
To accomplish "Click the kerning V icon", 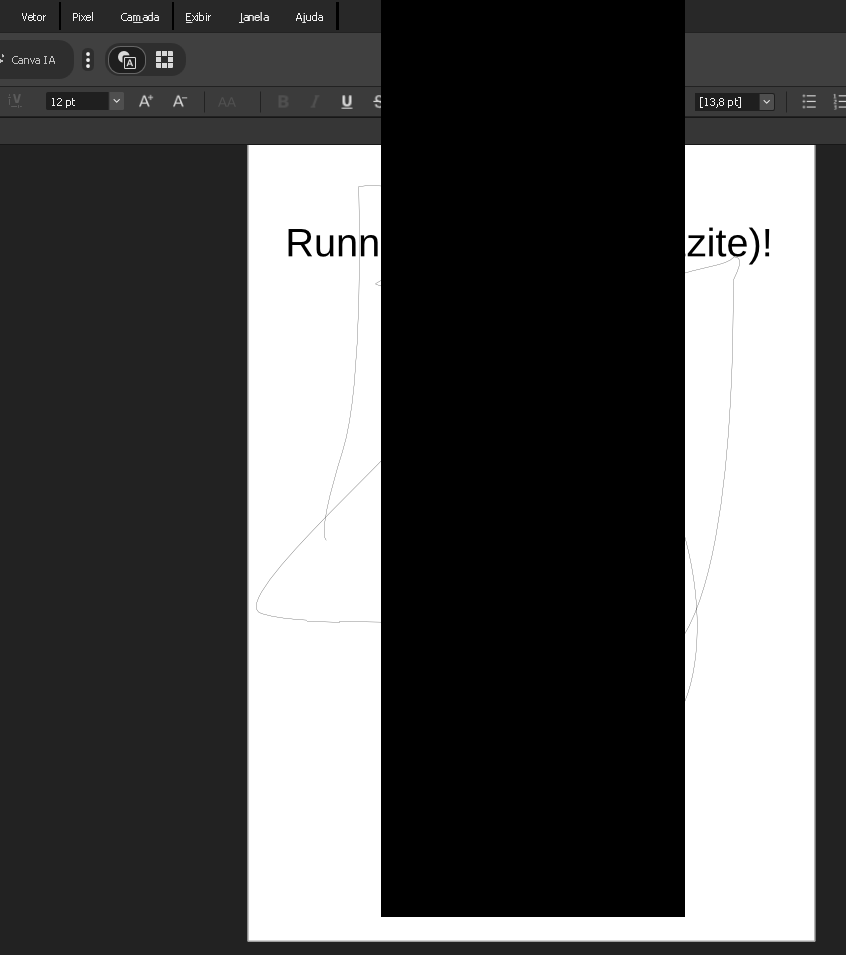I will pyautogui.click(x=15, y=101).
